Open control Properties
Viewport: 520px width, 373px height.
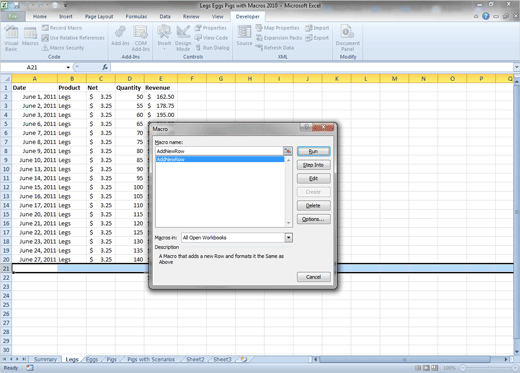point(211,28)
